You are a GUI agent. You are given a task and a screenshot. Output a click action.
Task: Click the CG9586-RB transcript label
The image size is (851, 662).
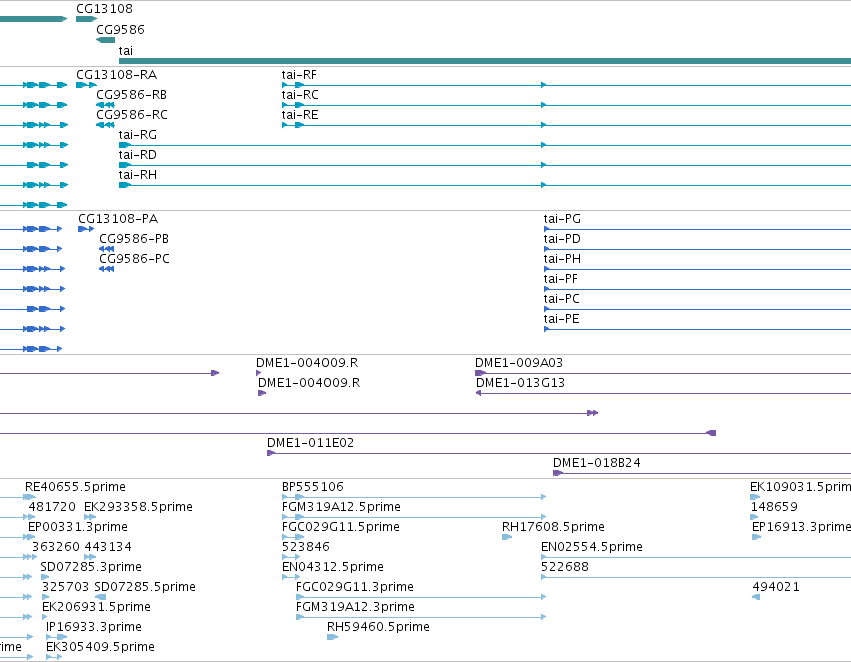131,95
